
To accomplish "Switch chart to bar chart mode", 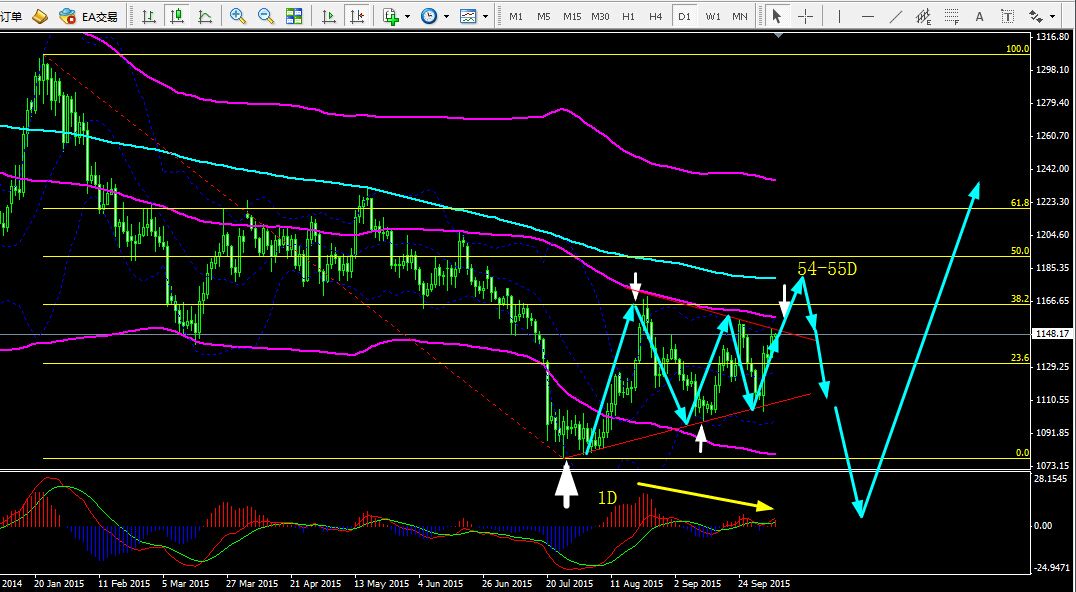I will coord(148,16).
